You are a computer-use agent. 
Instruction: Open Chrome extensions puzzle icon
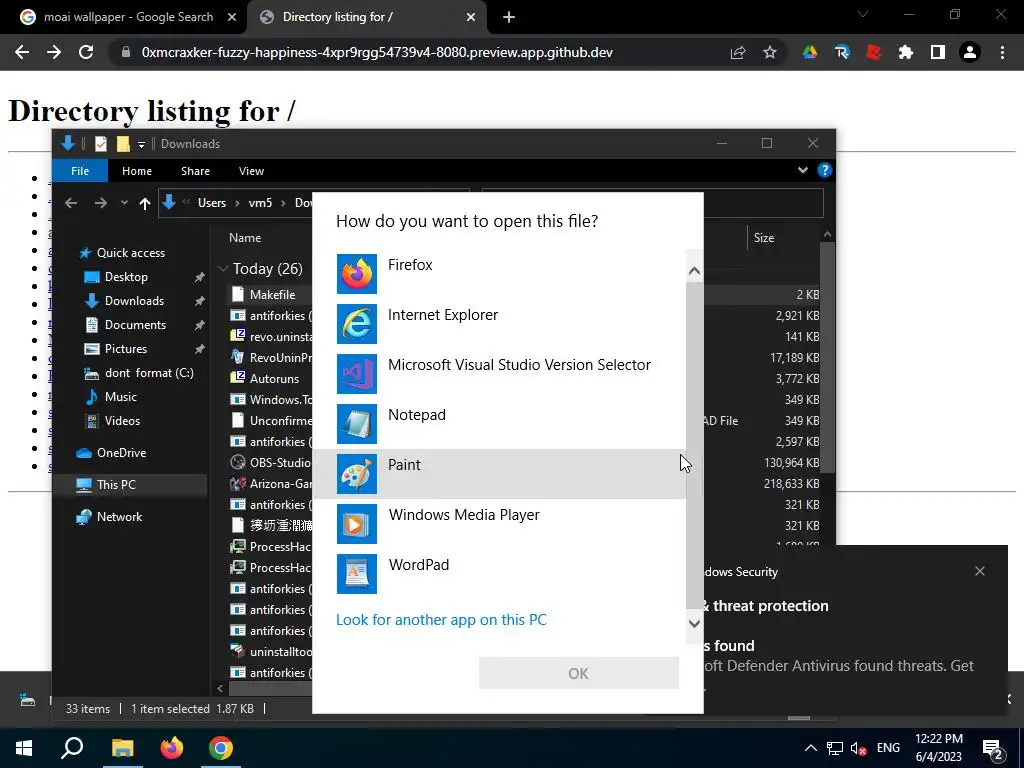click(906, 52)
